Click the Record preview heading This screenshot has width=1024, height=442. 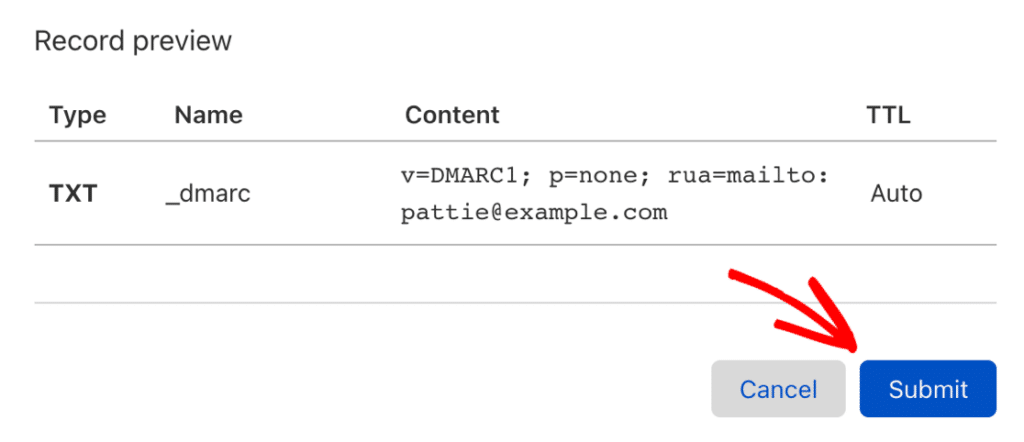pos(133,41)
